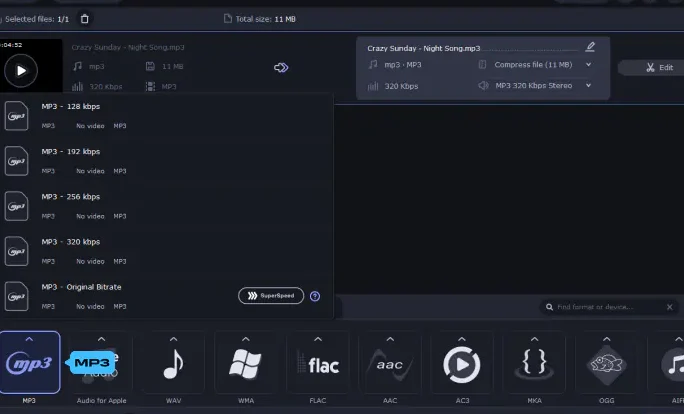This screenshot has width=684, height=414.
Task: Expand presets chevron on AC3 tile
Action: click(462, 339)
